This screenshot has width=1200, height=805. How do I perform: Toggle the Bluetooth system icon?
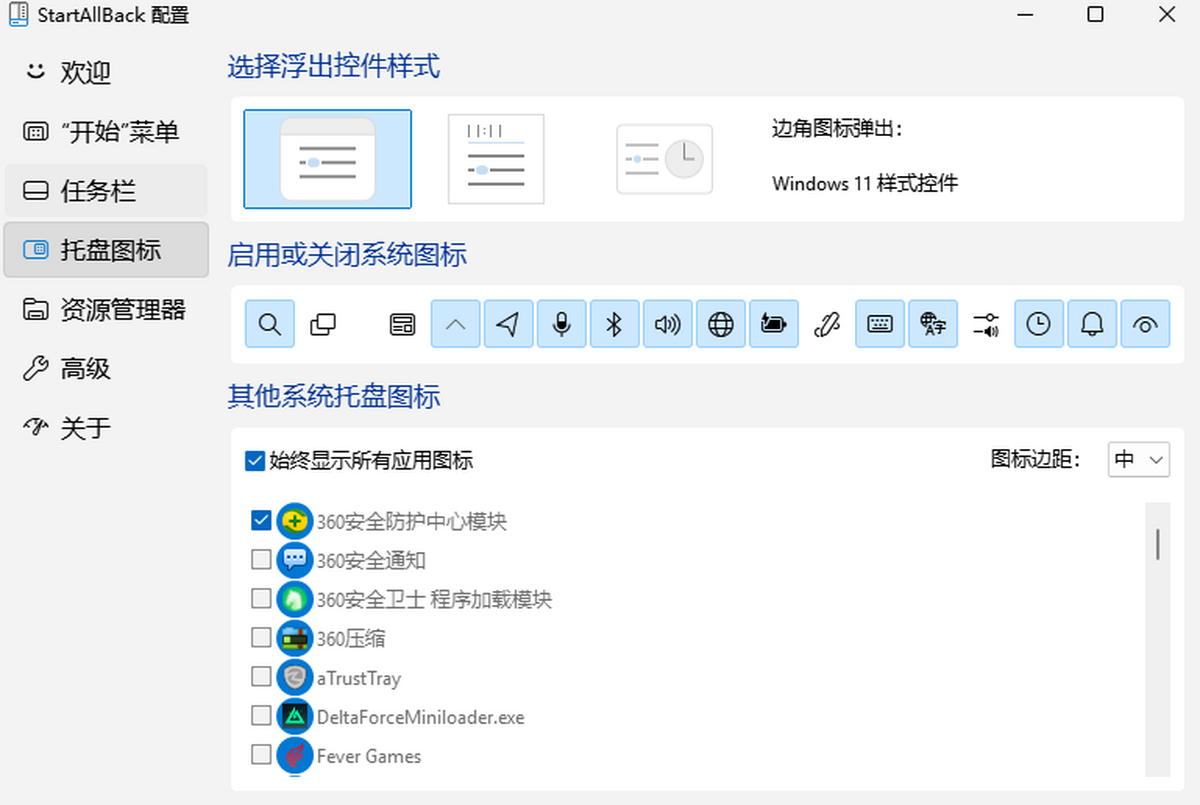(615, 324)
